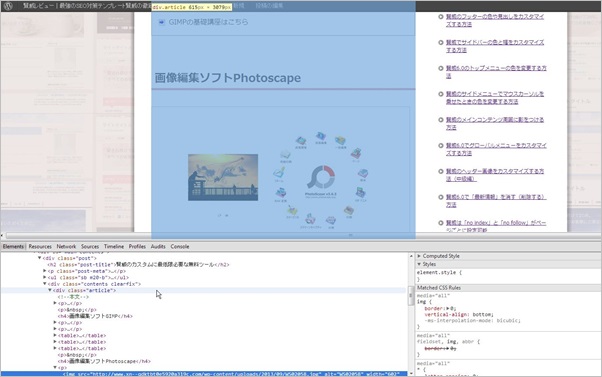Collapse the Styles section
This screenshot has height=377, width=602.
pyautogui.click(x=419, y=264)
